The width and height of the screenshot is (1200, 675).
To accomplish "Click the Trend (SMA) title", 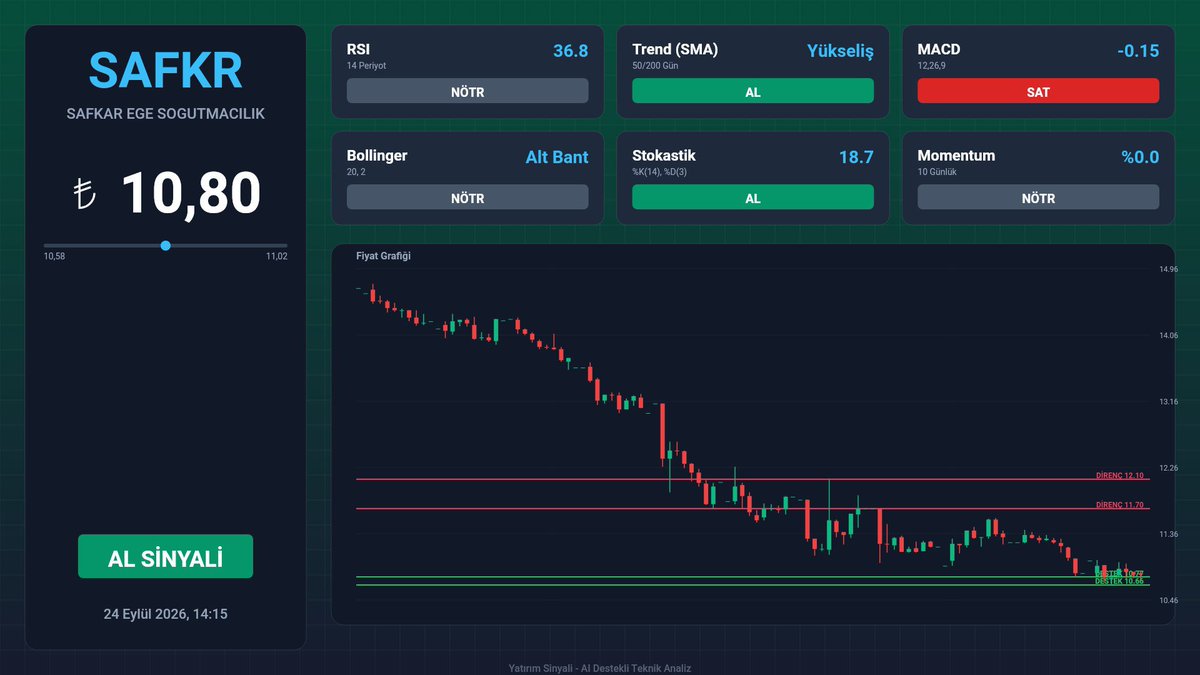I will [675, 49].
